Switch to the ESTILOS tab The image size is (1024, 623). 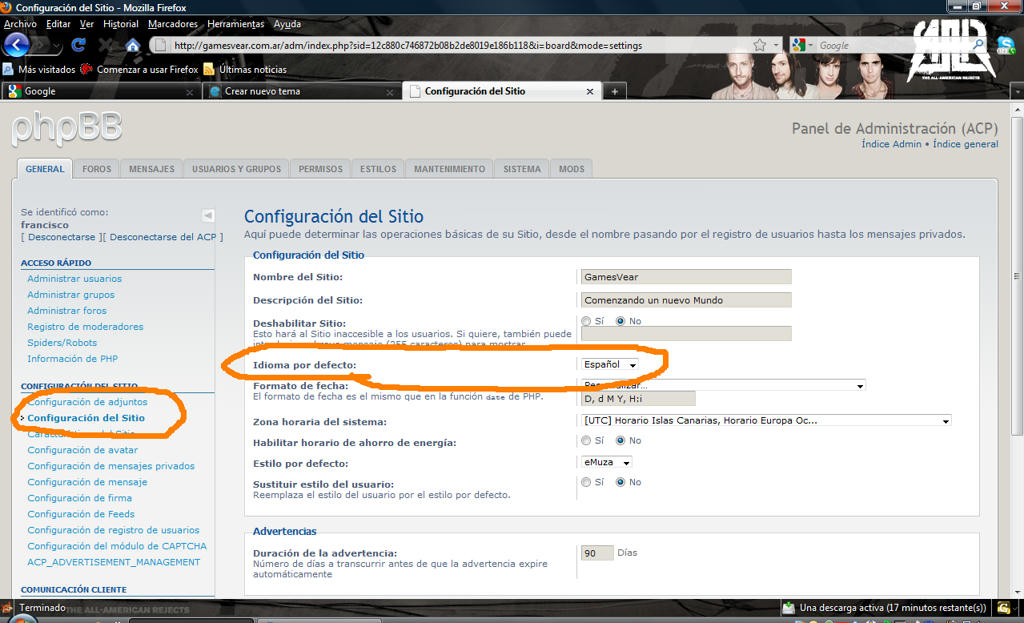click(x=378, y=169)
